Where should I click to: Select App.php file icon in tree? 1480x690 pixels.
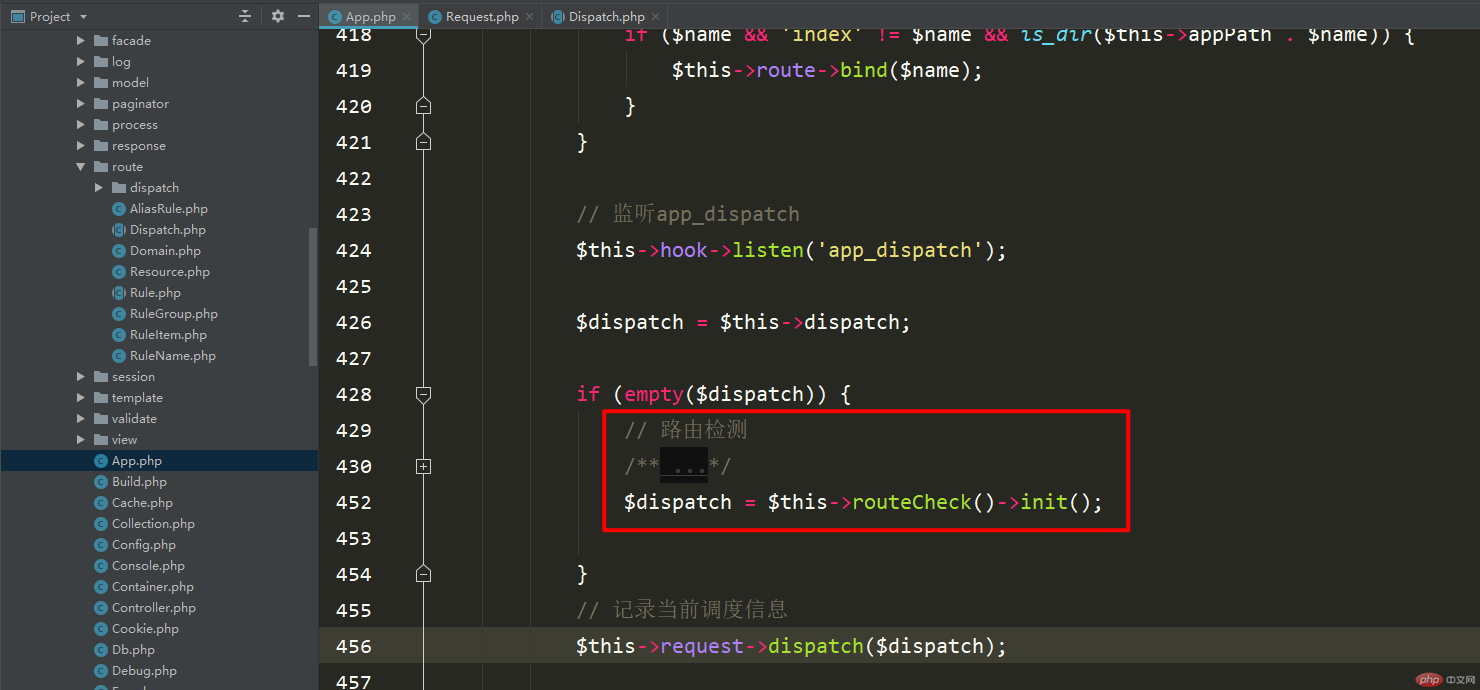point(101,461)
